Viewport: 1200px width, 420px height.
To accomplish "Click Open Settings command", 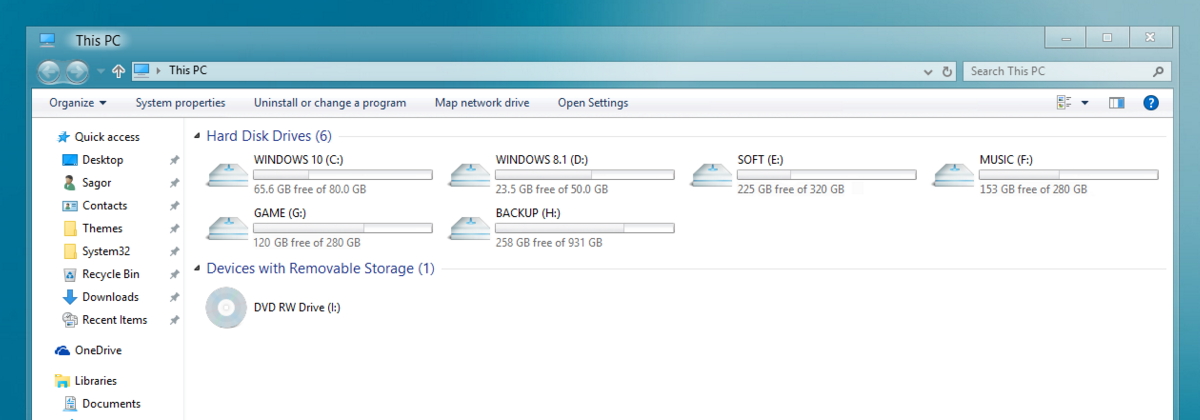I will [593, 103].
